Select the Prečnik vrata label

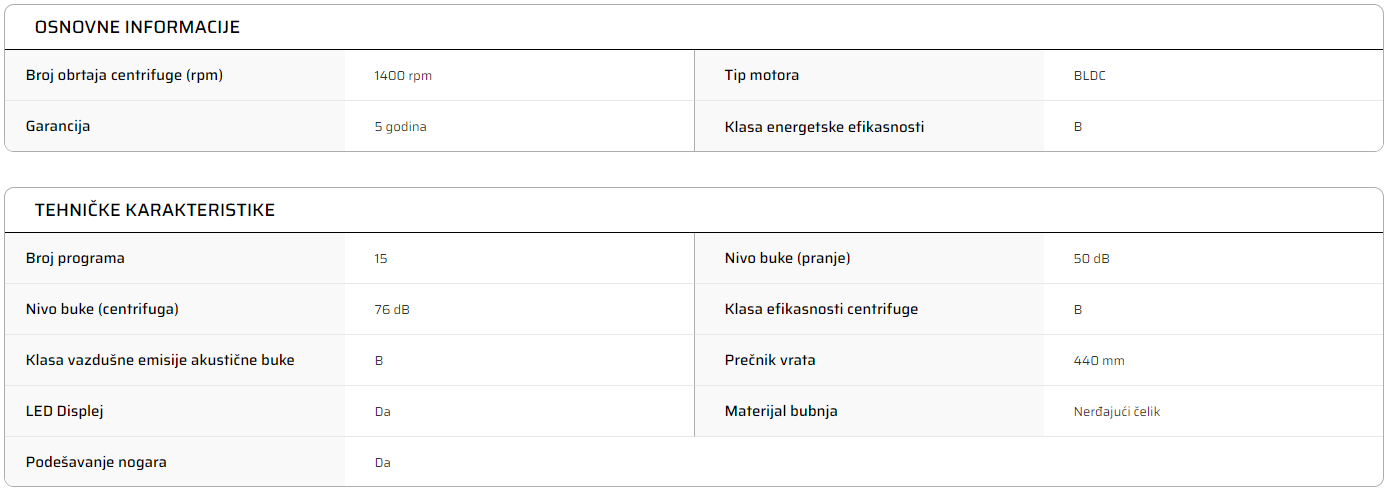(x=770, y=360)
